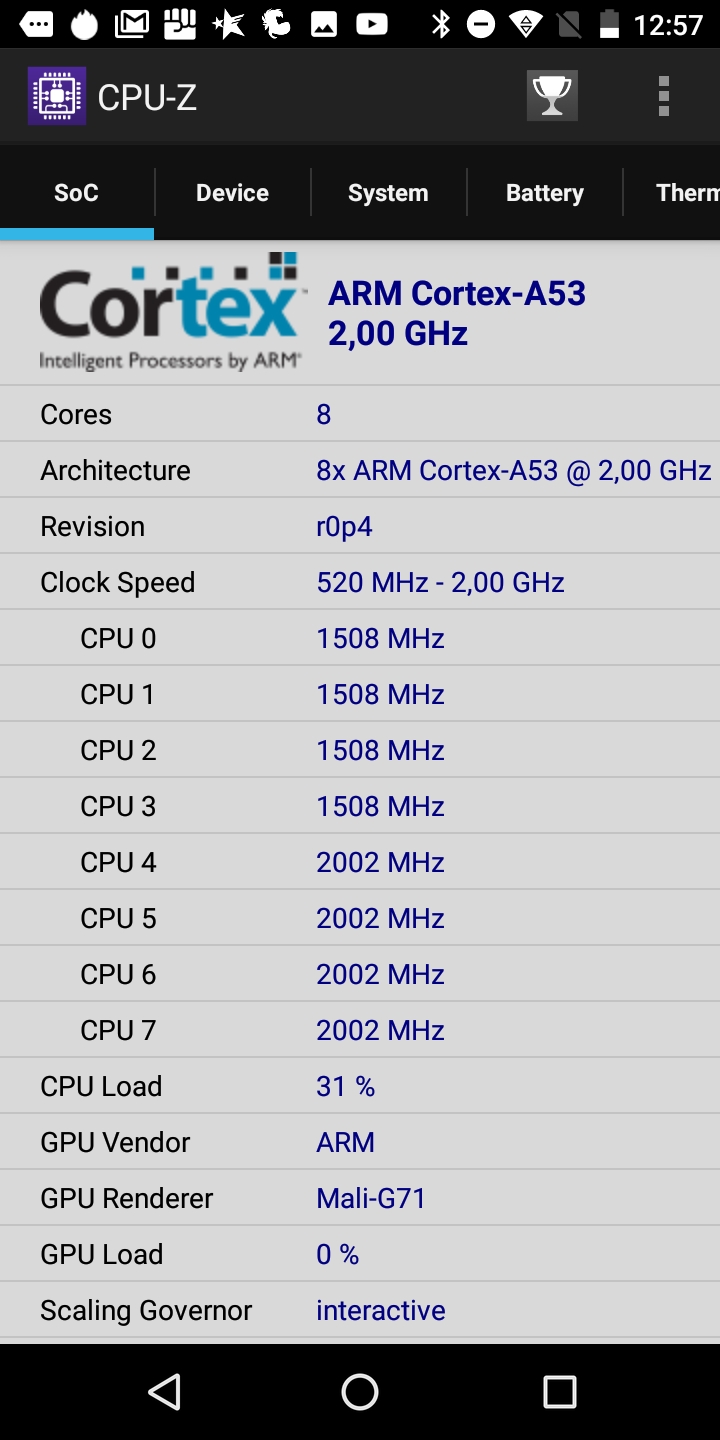This screenshot has height=1440, width=720.
Task: Open recent apps with square button
Action: tap(560, 1391)
